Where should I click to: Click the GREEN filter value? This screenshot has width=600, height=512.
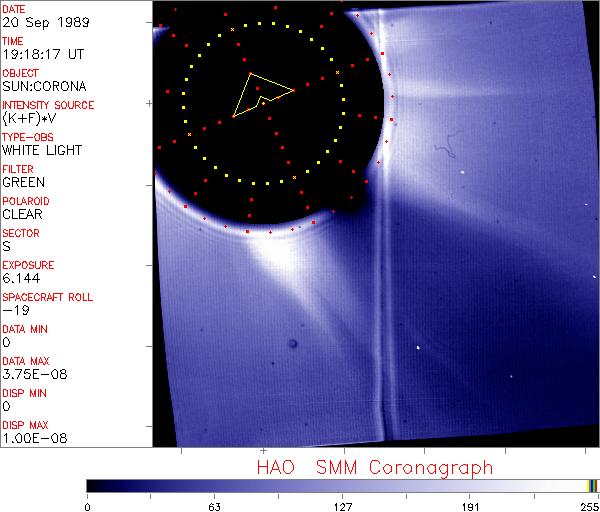tap(23, 182)
